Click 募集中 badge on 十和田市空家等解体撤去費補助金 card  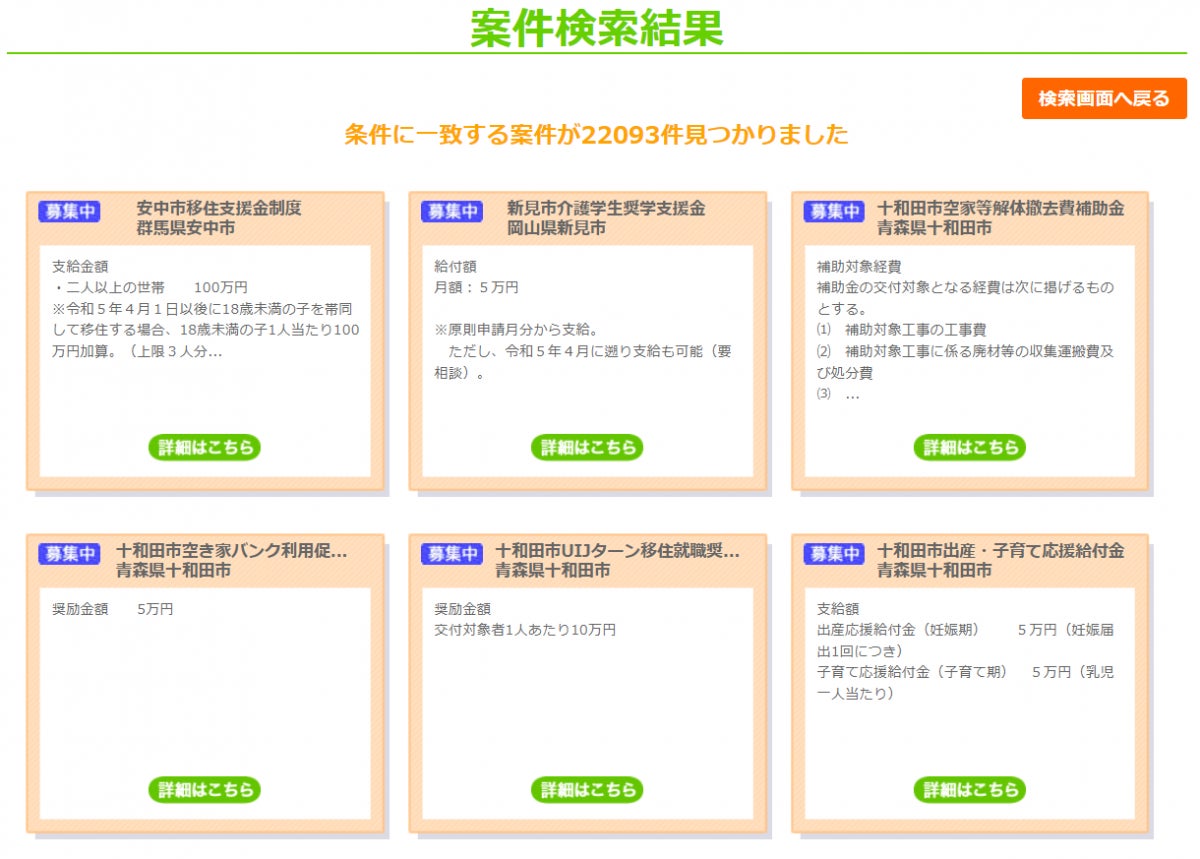(834, 211)
